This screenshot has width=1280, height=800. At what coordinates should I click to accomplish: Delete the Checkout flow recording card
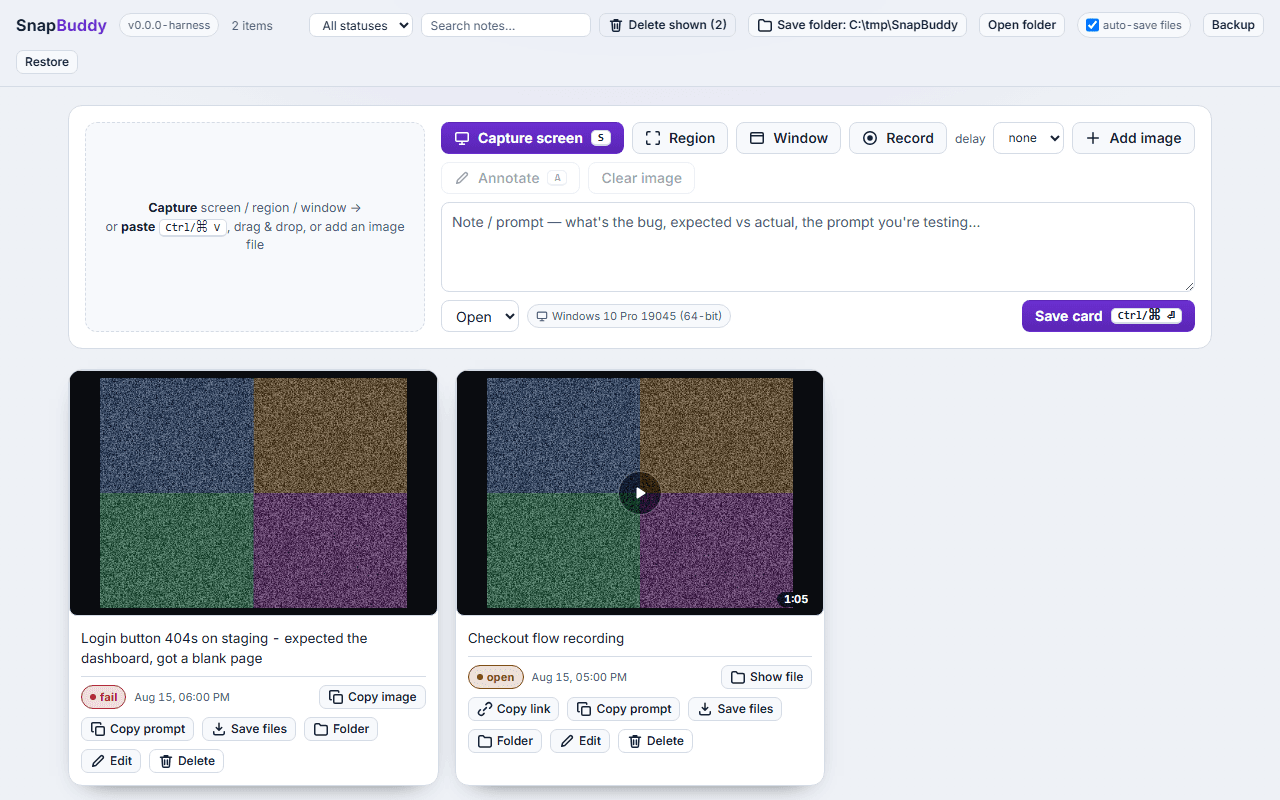coord(656,741)
